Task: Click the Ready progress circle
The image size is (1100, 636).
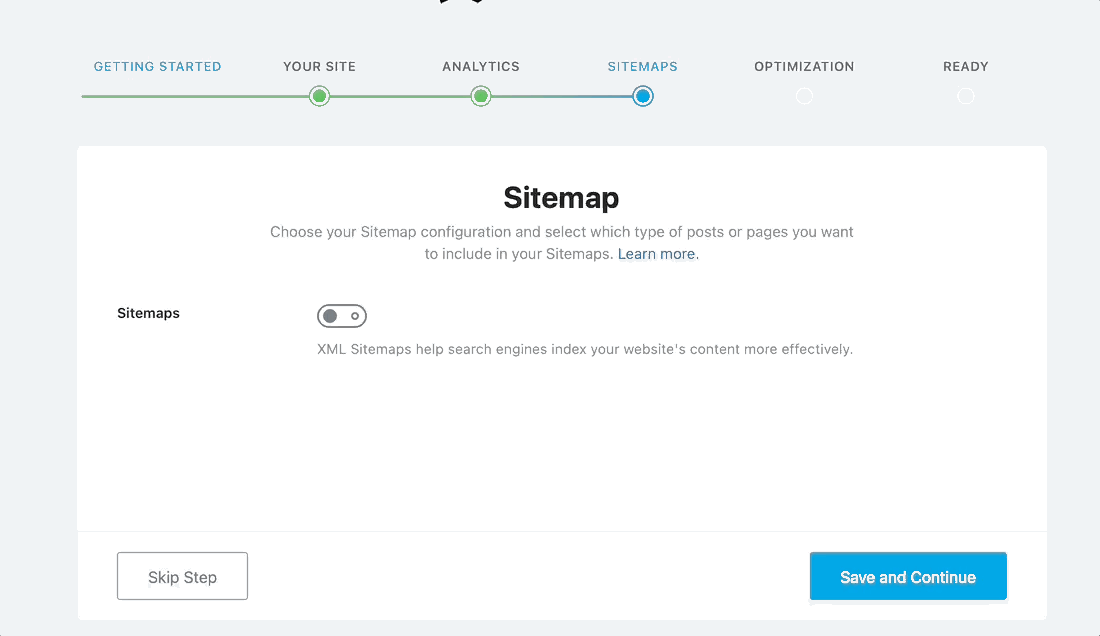Action: (966, 96)
